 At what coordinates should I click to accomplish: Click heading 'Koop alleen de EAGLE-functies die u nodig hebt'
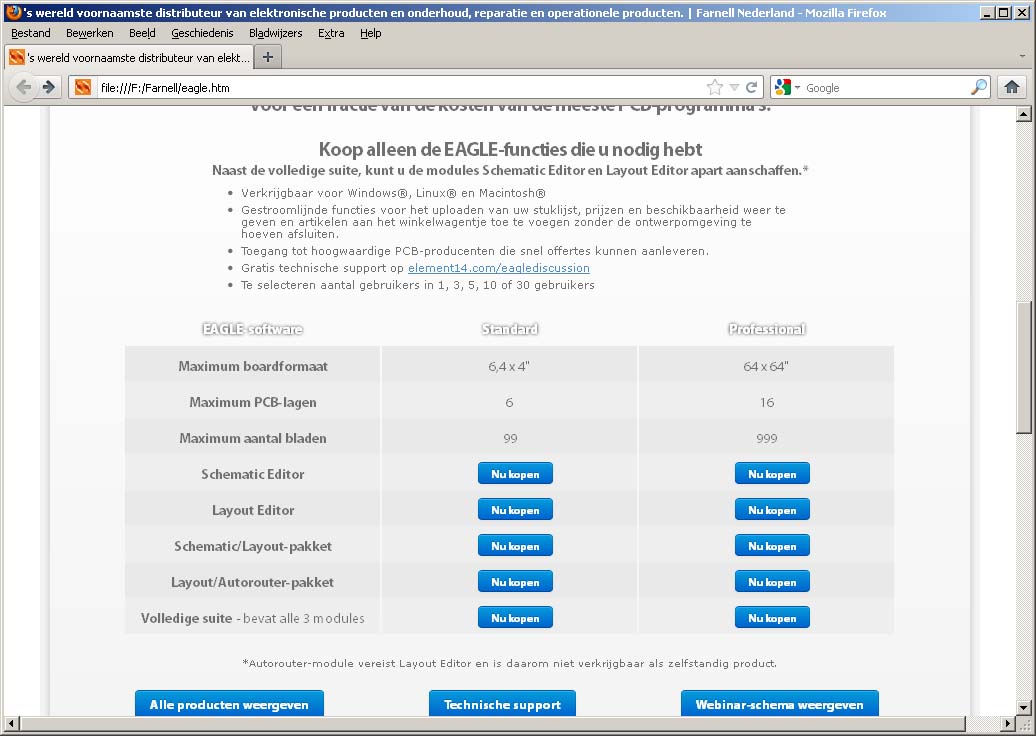coord(510,149)
